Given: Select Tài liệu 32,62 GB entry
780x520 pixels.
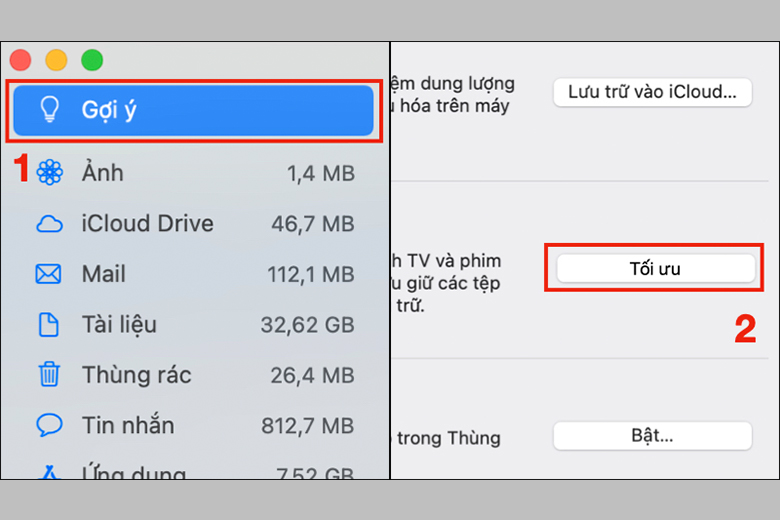Looking at the screenshot, I should pyautogui.click(x=195, y=324).
